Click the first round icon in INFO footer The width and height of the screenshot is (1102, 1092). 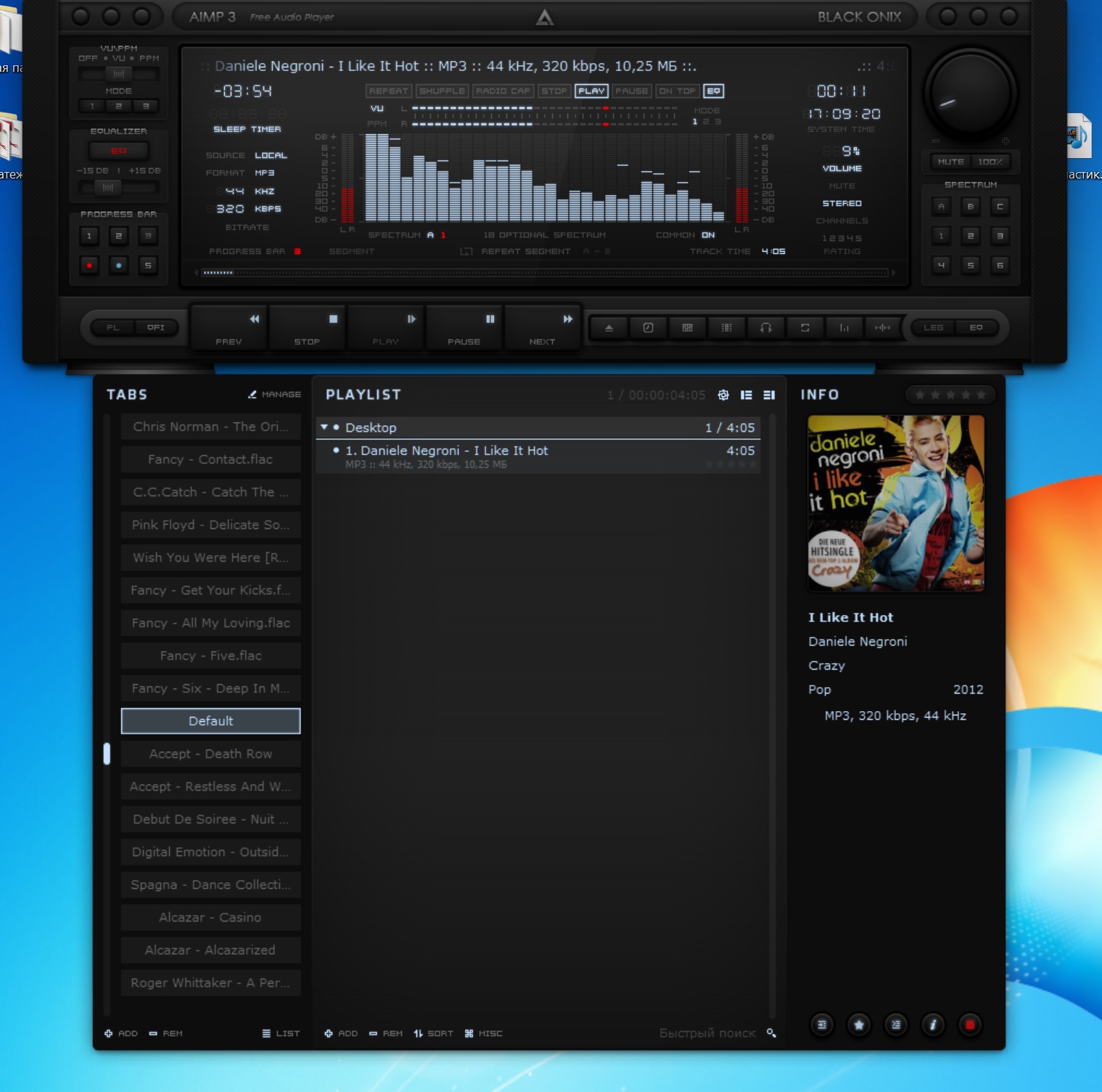tap(822, 1025)
